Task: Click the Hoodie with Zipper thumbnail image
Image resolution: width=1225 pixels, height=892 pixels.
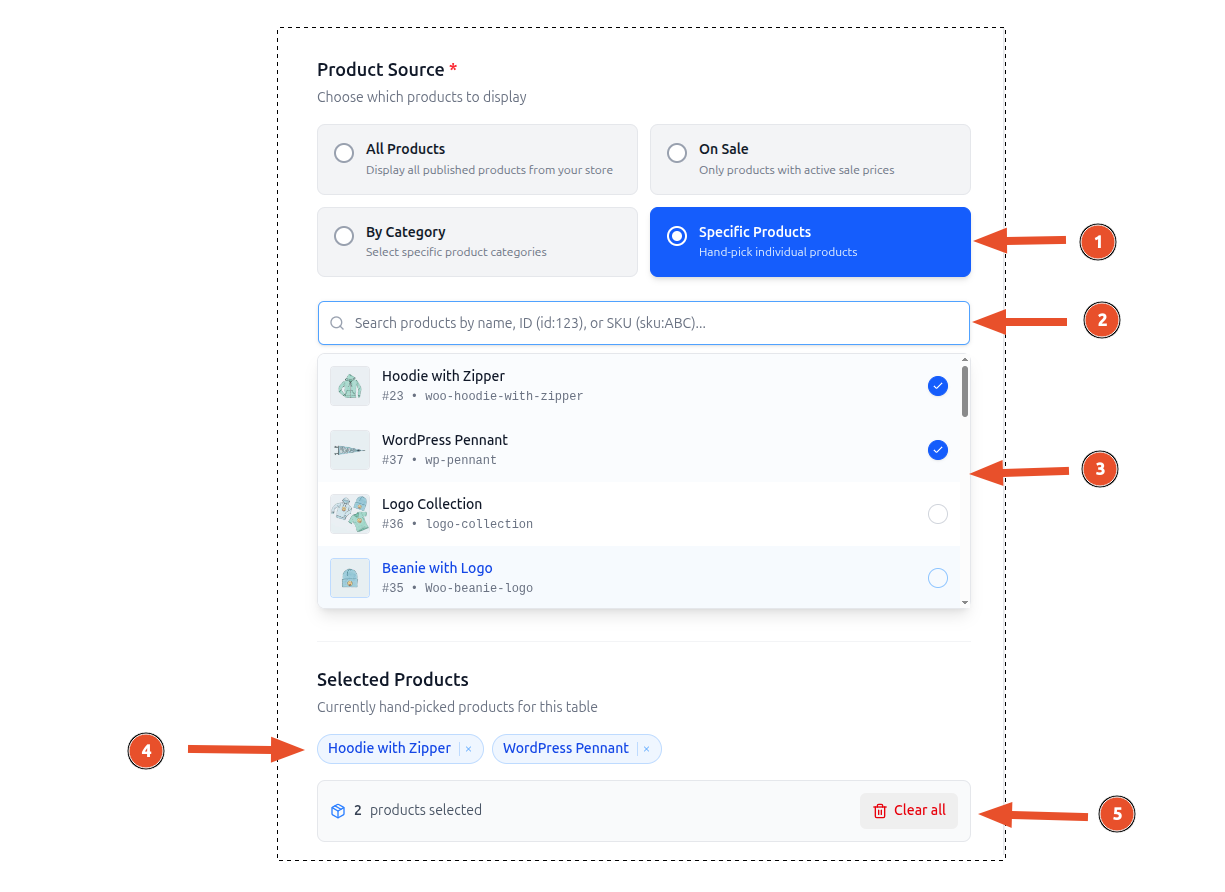Action: tap(349, 385)
